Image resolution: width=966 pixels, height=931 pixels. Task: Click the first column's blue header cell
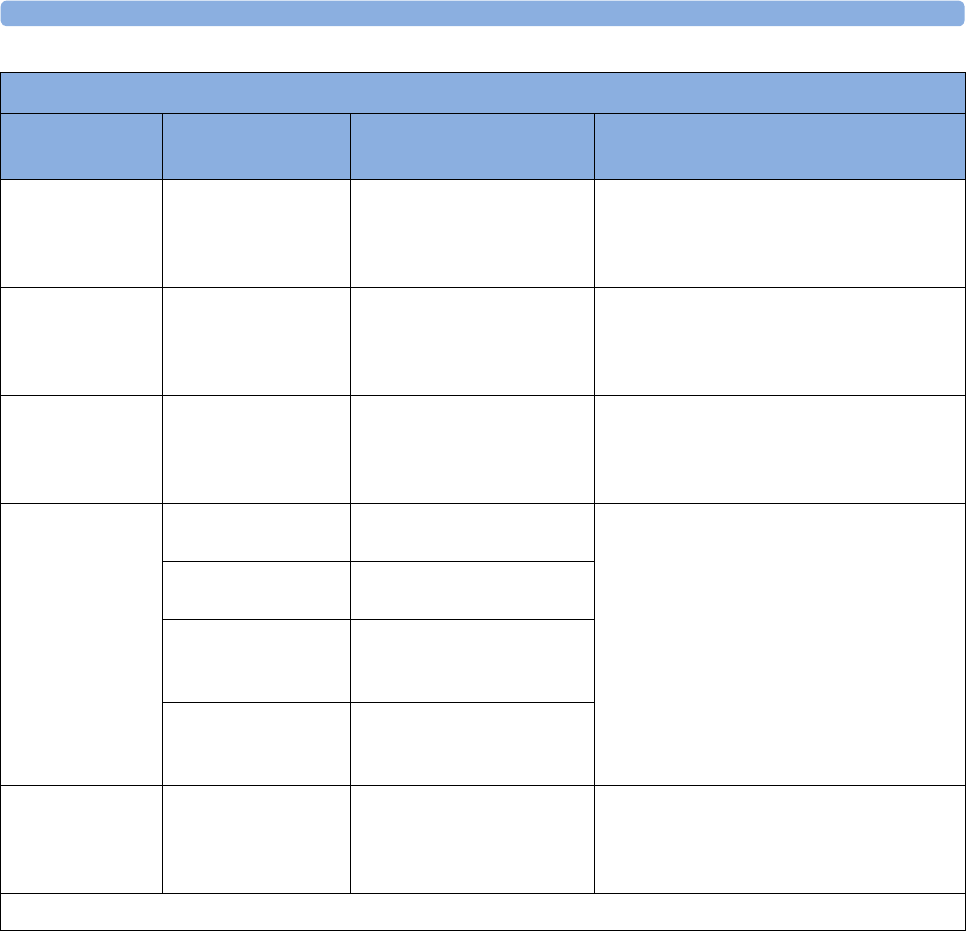click(81, 147)
